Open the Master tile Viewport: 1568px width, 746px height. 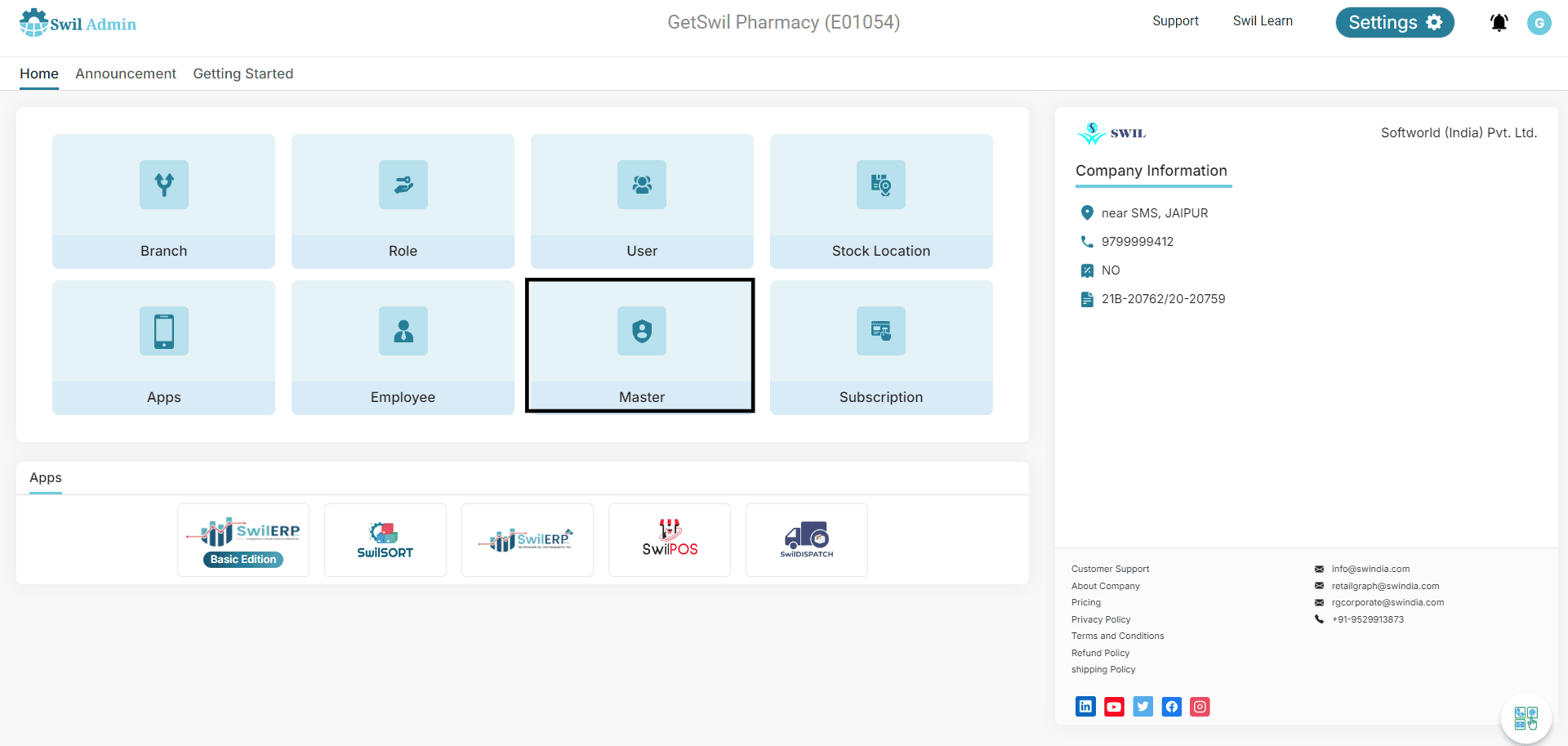tap(640, 346)
